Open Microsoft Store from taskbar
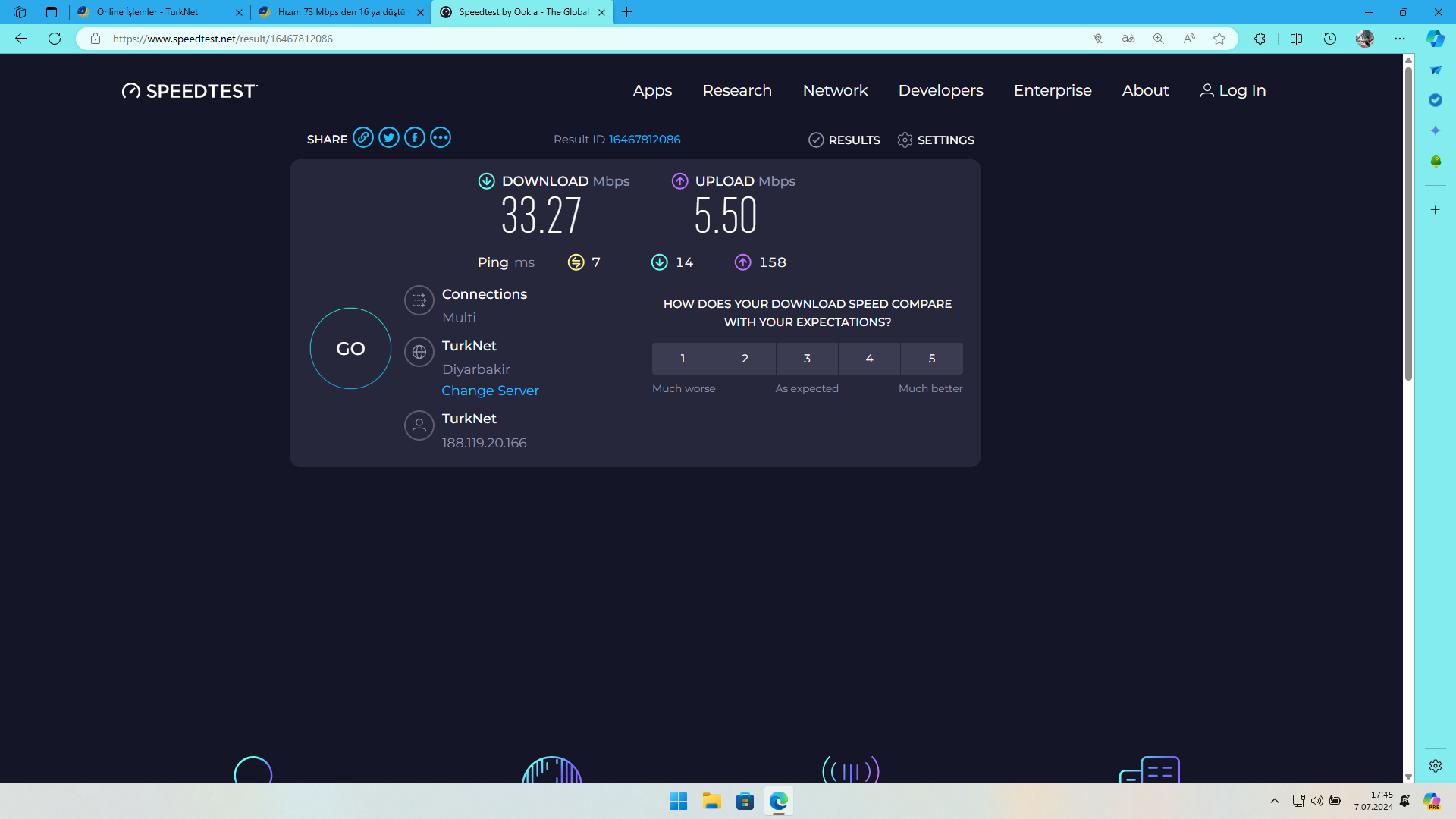1456x819 pixels. (745, 801)
